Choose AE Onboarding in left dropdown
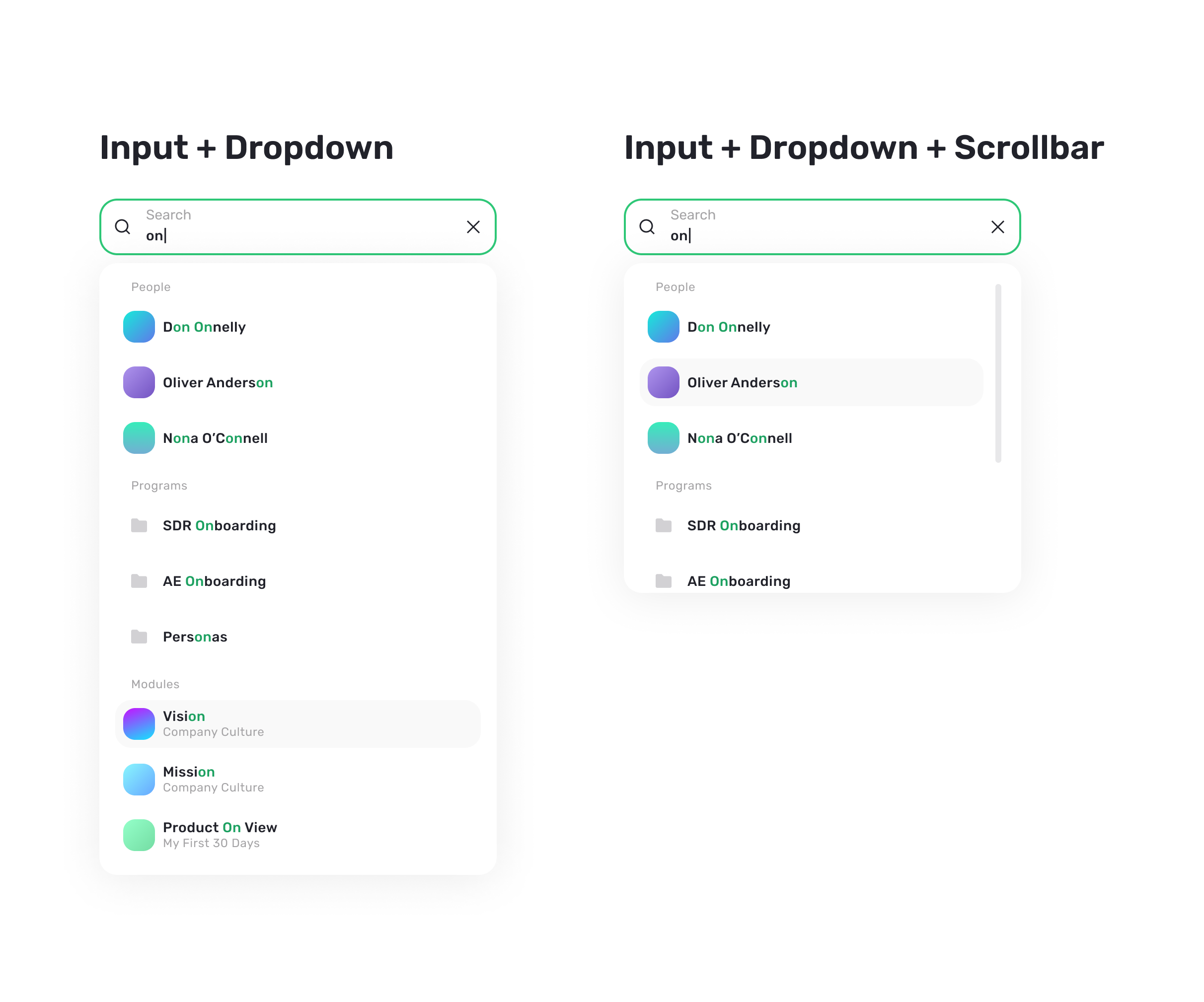Viewport: 1204px width, 1002px height. [x=214, y=581]
